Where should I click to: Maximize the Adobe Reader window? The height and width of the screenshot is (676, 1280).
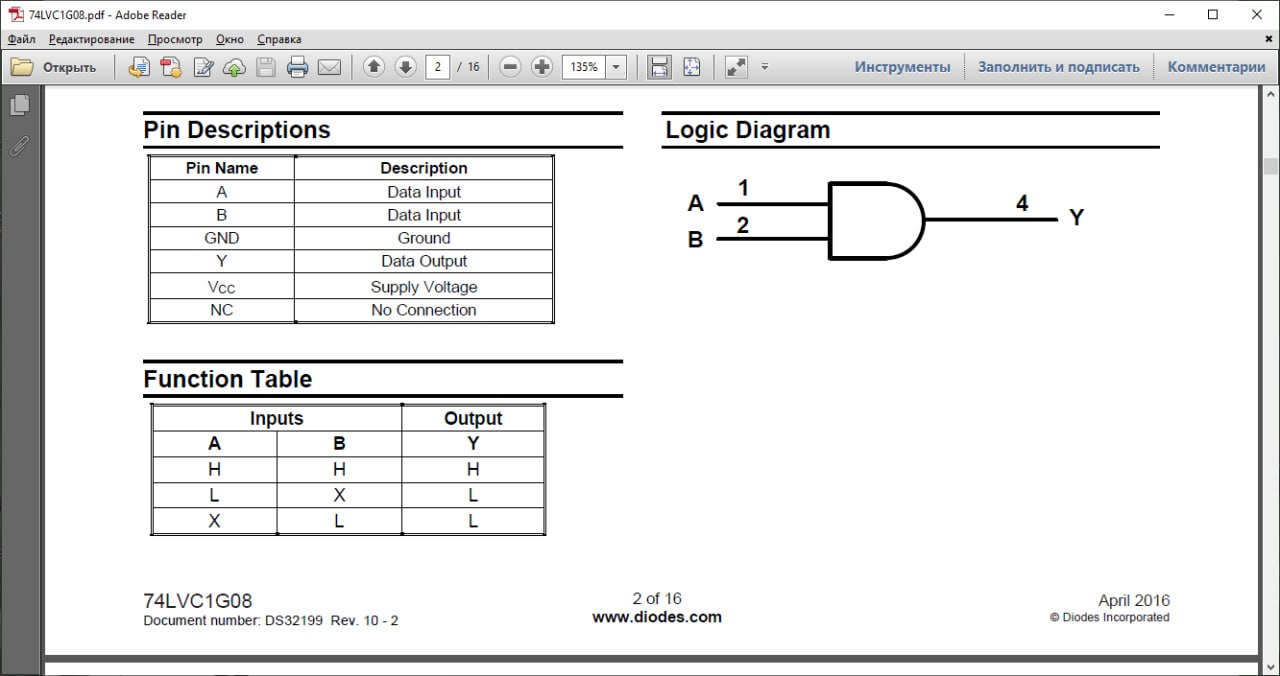point(1212,14)
